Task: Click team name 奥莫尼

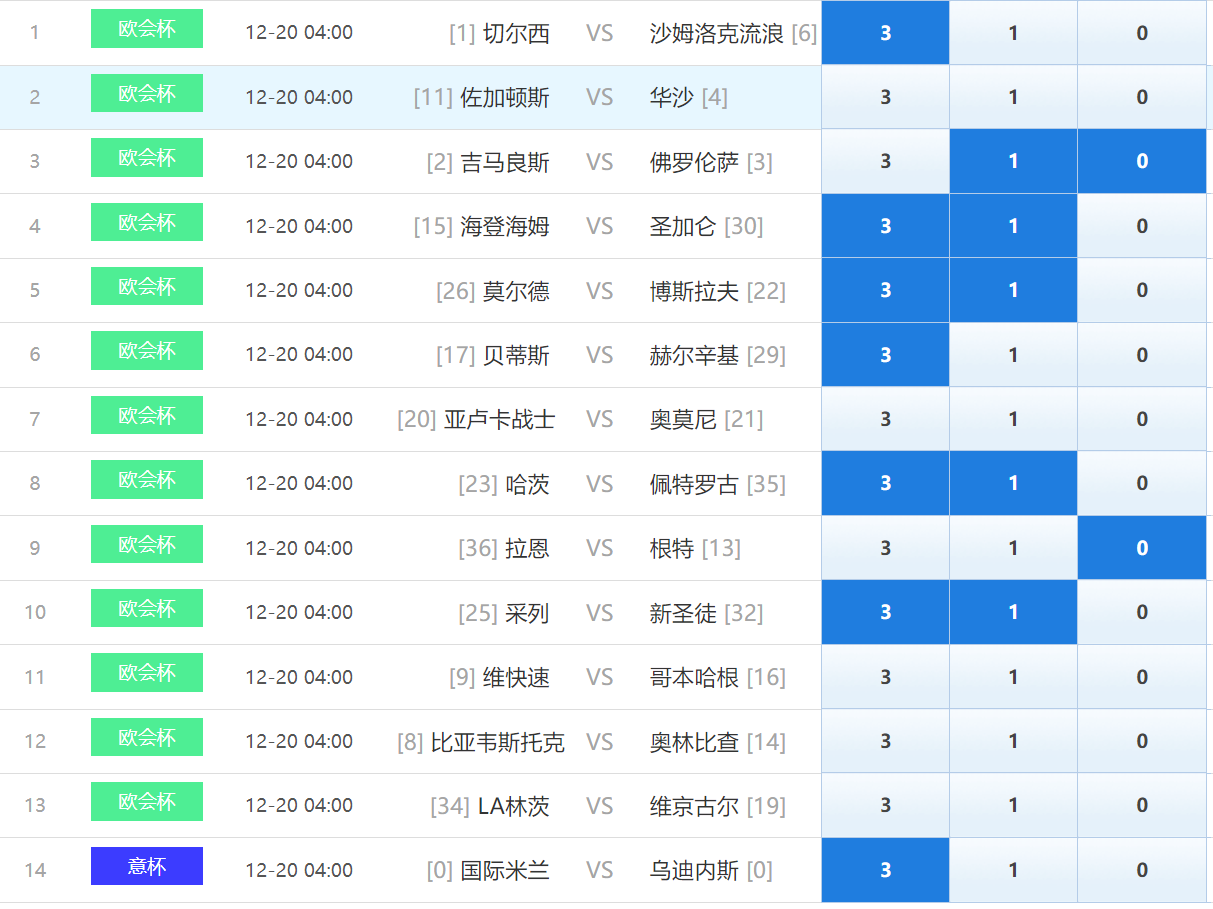Action: [683, 419]
